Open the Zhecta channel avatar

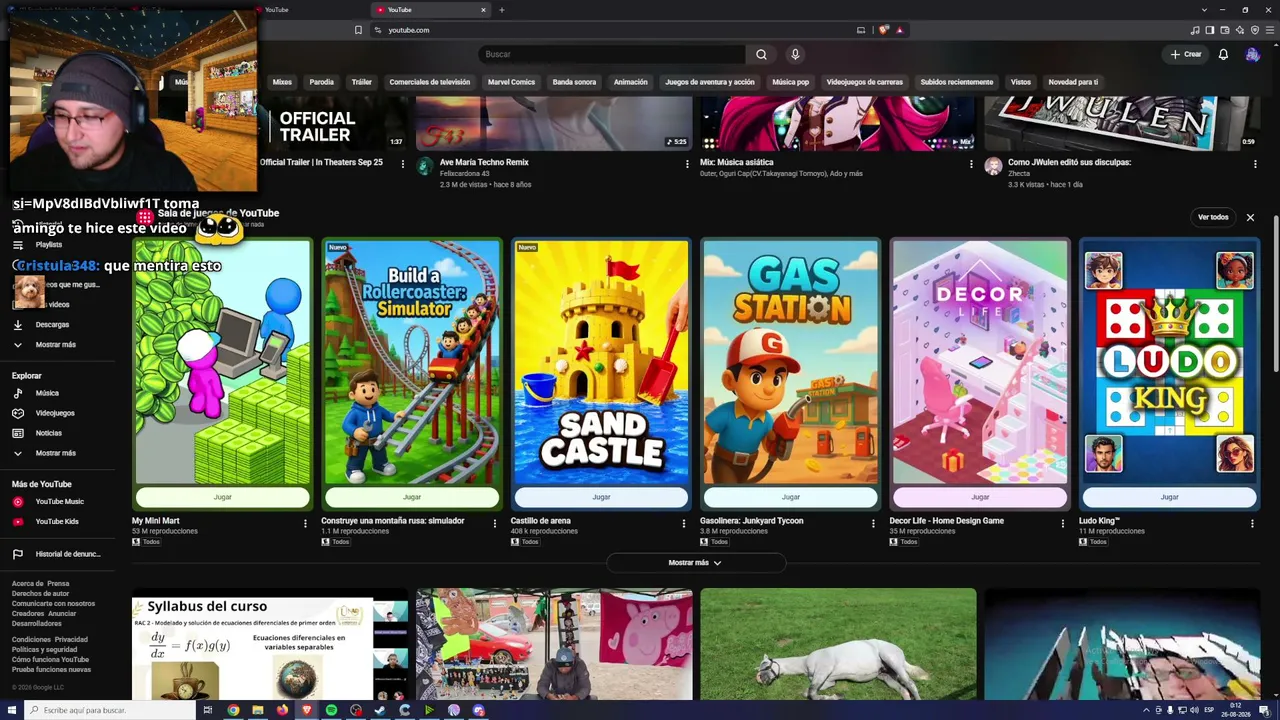[993, 166]
